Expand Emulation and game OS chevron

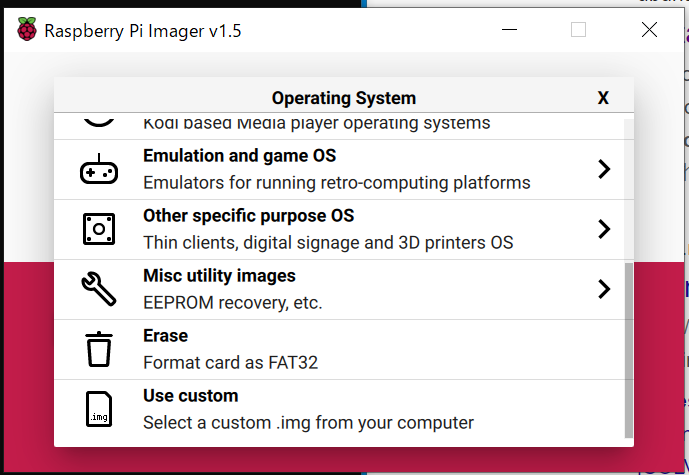pos(604,169)
